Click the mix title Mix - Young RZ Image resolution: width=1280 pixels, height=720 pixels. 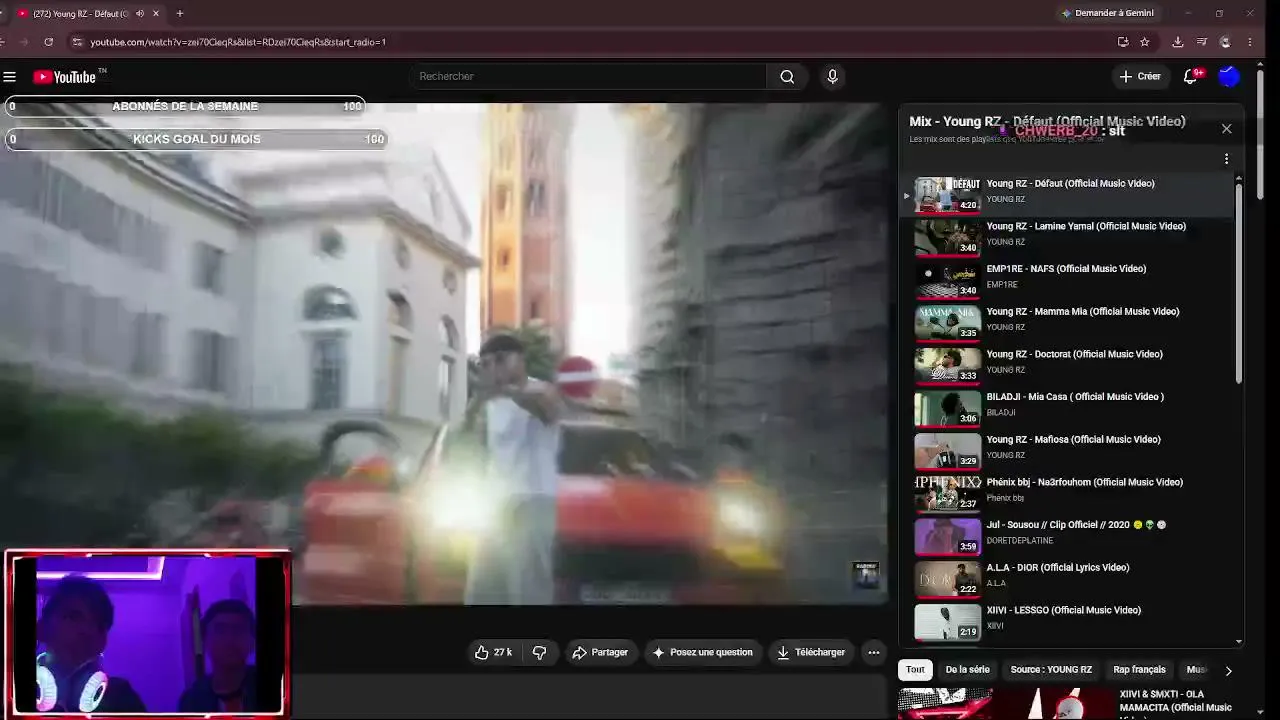click(1047, 121)
